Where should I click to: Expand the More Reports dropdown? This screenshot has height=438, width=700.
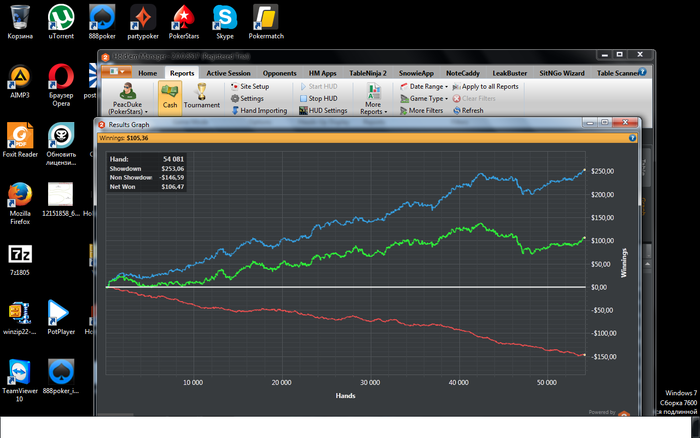pyautogui.click(x=374, y=99)
